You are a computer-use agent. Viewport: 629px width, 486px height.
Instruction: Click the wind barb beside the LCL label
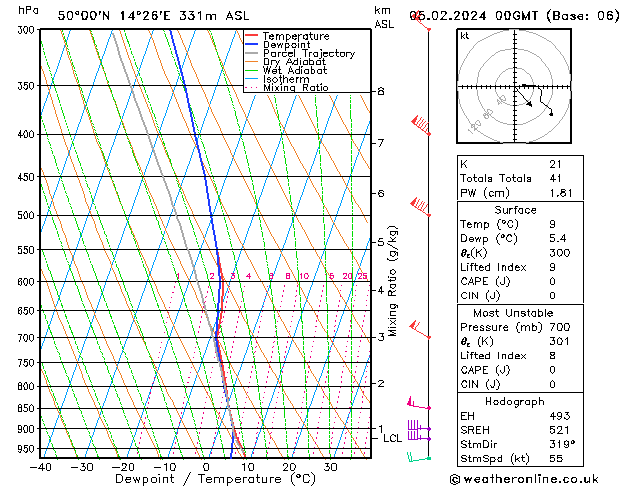point(418,435)
